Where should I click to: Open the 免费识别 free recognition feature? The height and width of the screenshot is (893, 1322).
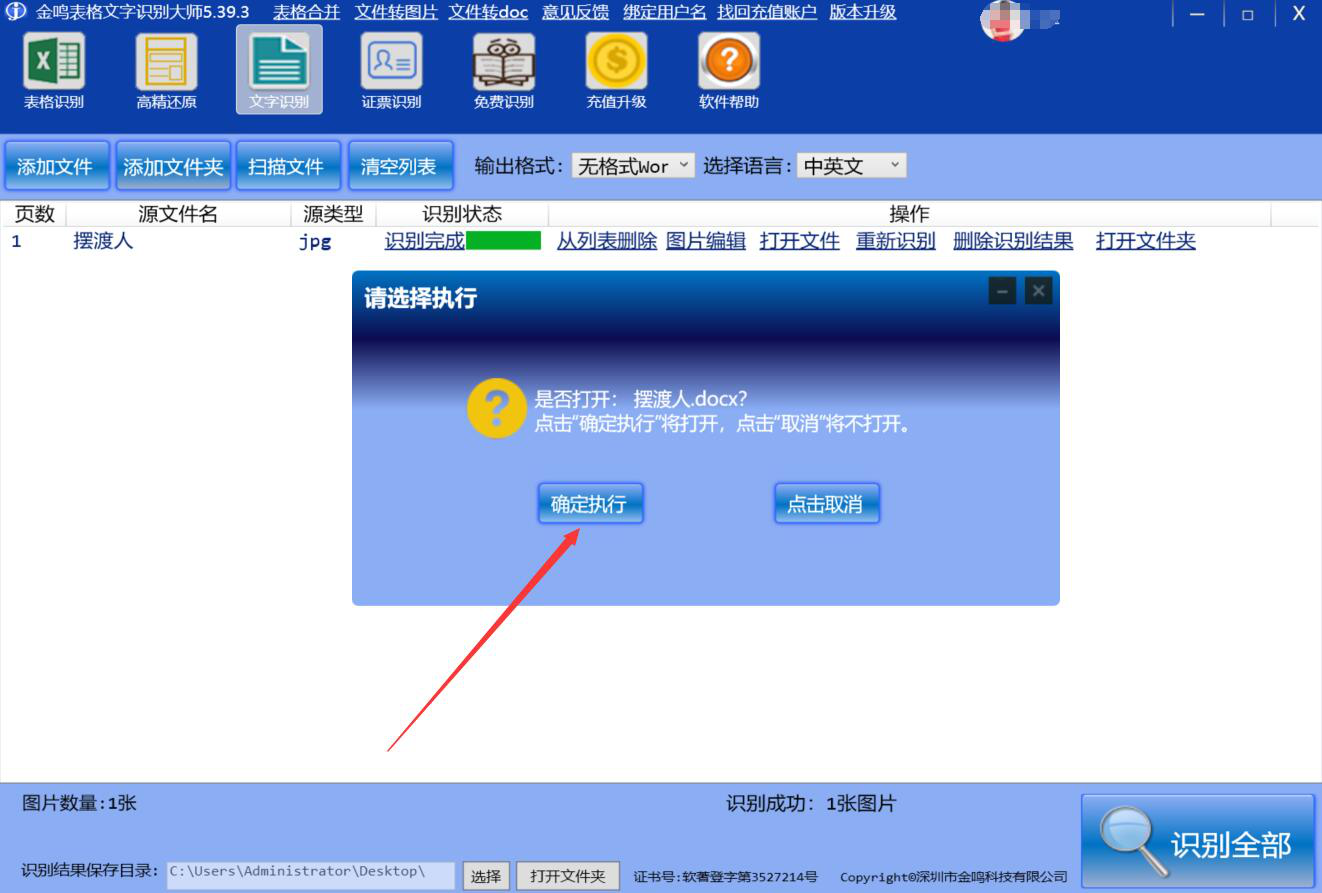(503, 70)
